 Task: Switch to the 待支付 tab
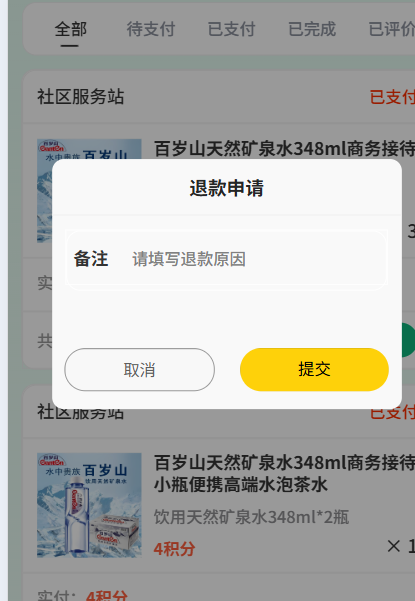click(151, 30)
